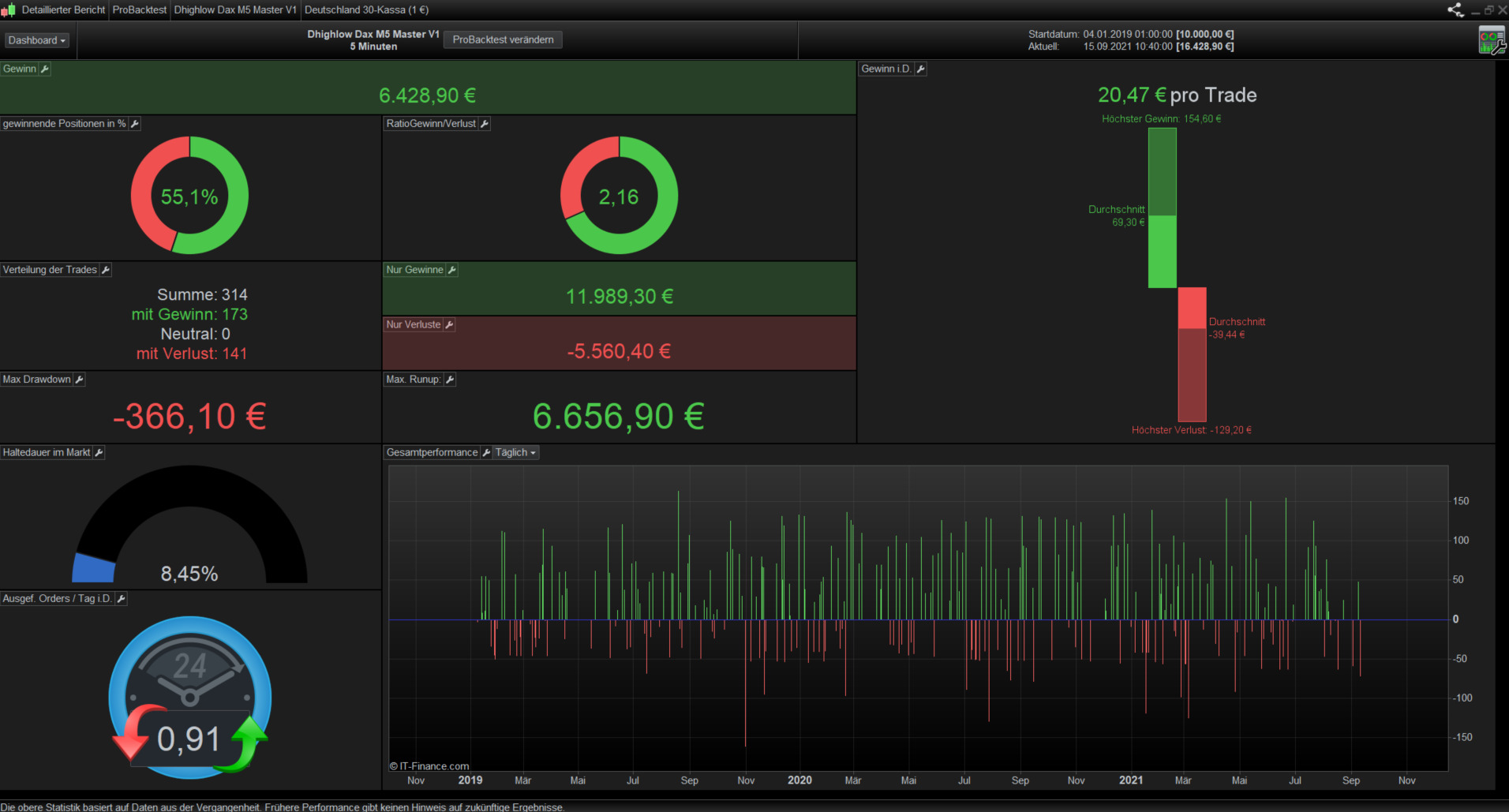Click the Aktuell 15.09.2021 info line
This screenshot has height=812, width=1509.
[1131, 47]
